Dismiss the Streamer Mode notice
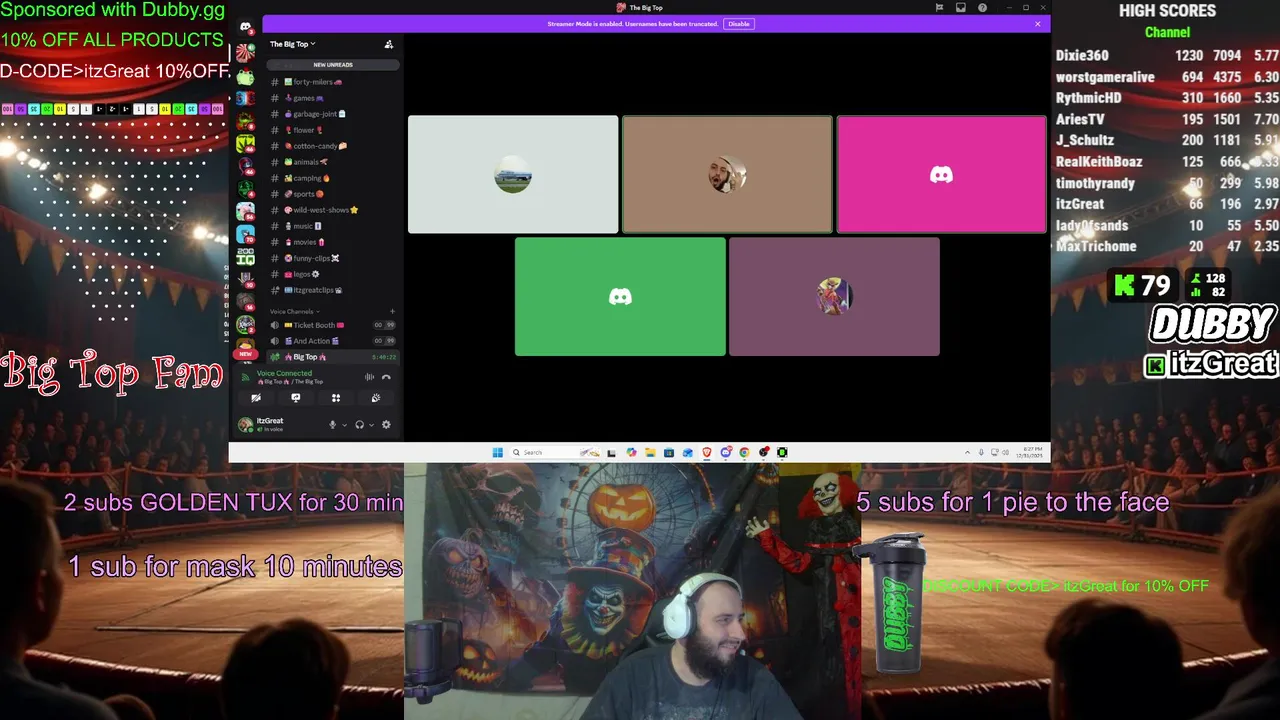The width and height of the screenshot is (1280, 720). point(1037,24)
